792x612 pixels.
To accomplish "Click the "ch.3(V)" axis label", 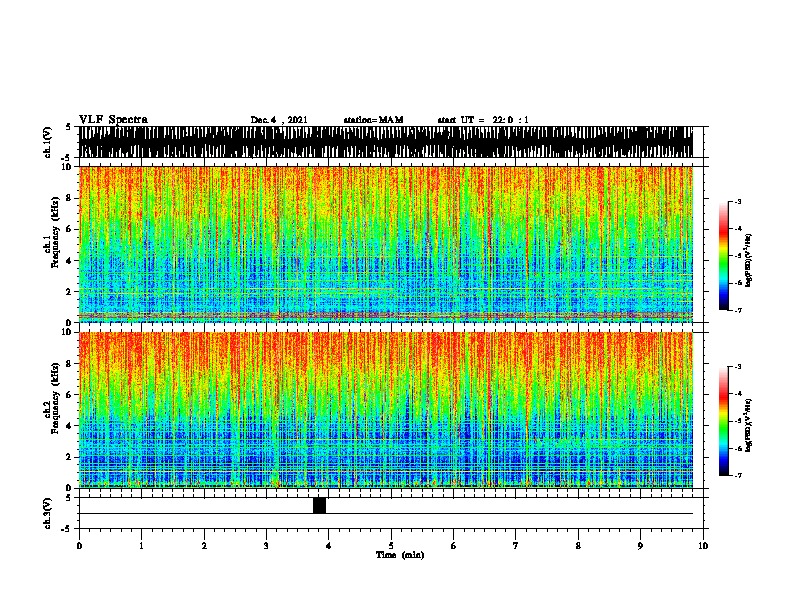I will 47,513.
